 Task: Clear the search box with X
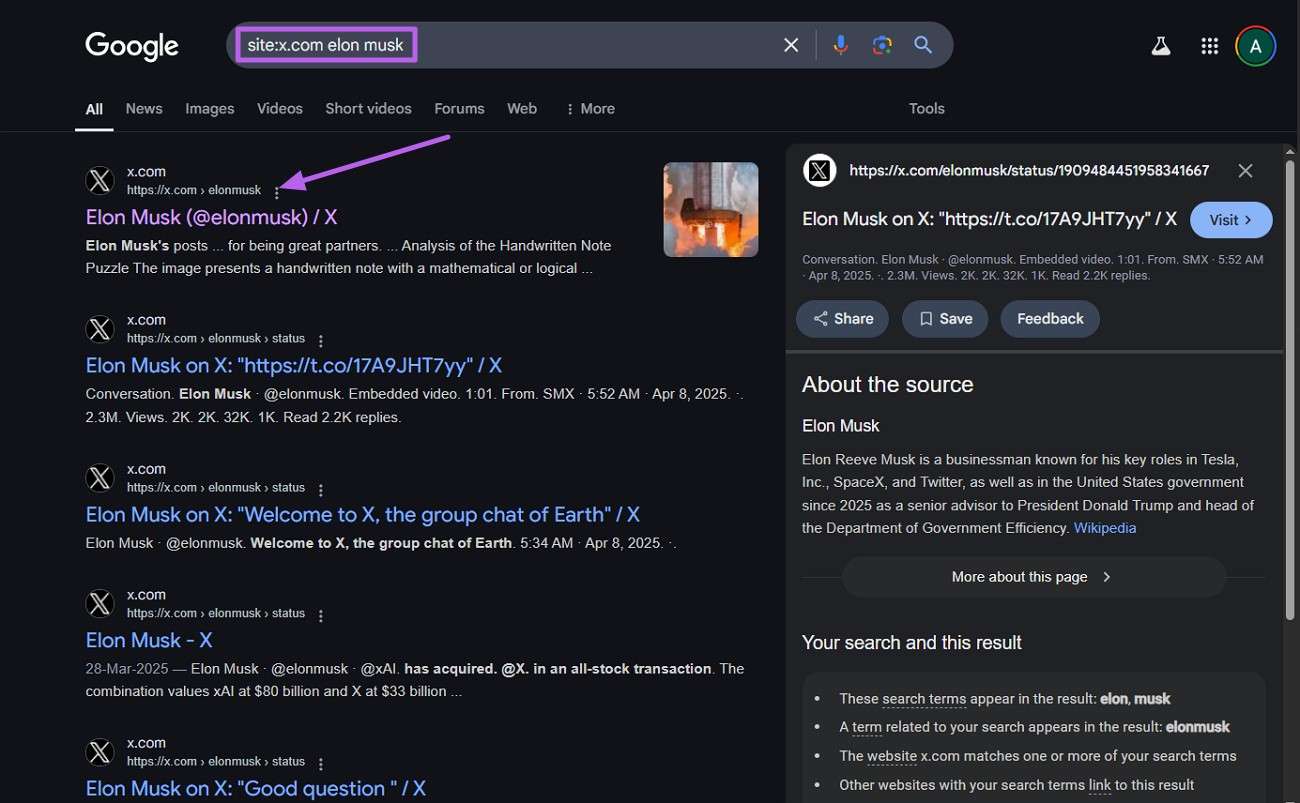(791, 45)
